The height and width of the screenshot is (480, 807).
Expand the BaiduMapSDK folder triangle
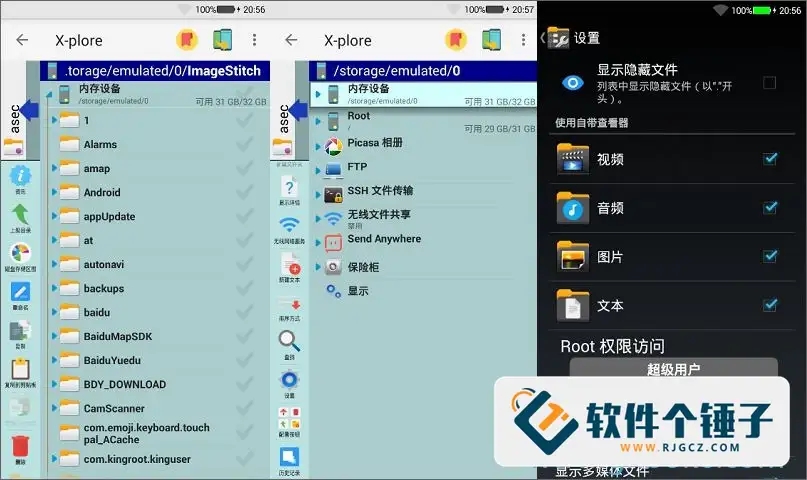(x=54, y=336)
